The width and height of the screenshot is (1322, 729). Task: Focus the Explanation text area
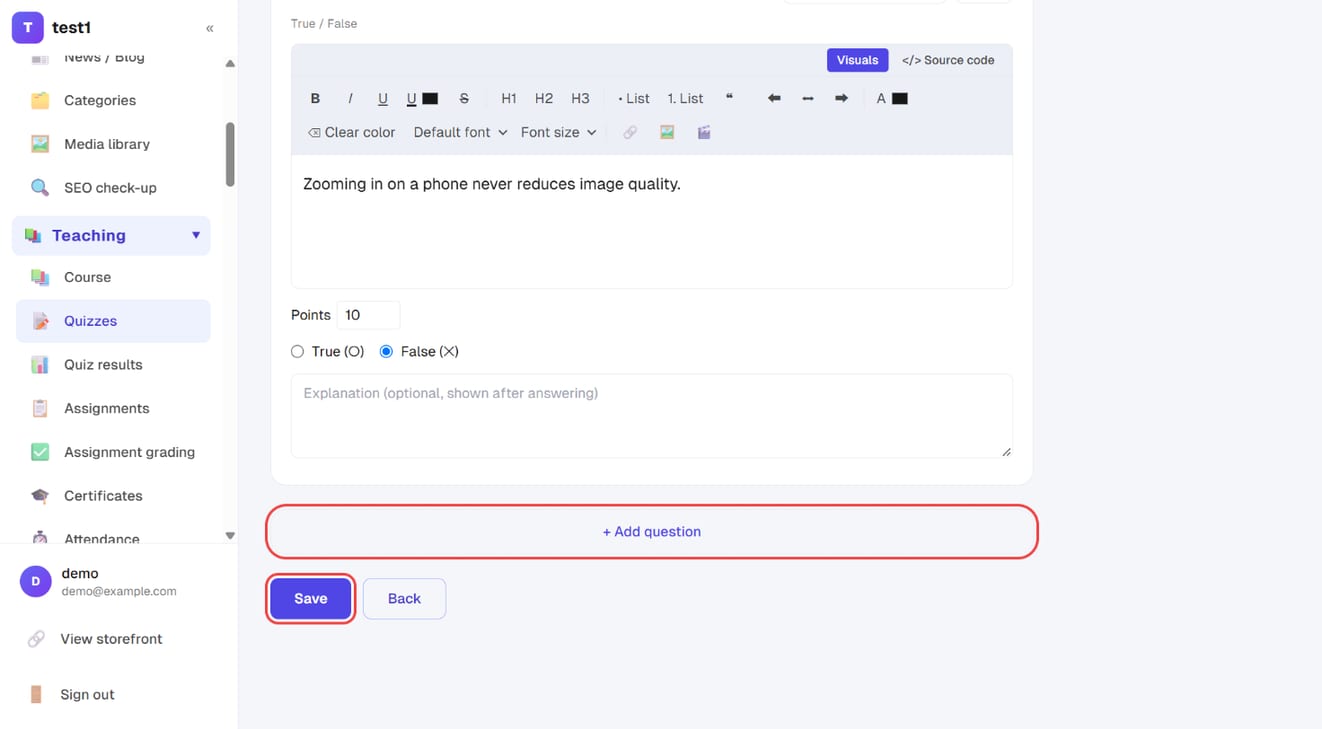coord(652,416)
